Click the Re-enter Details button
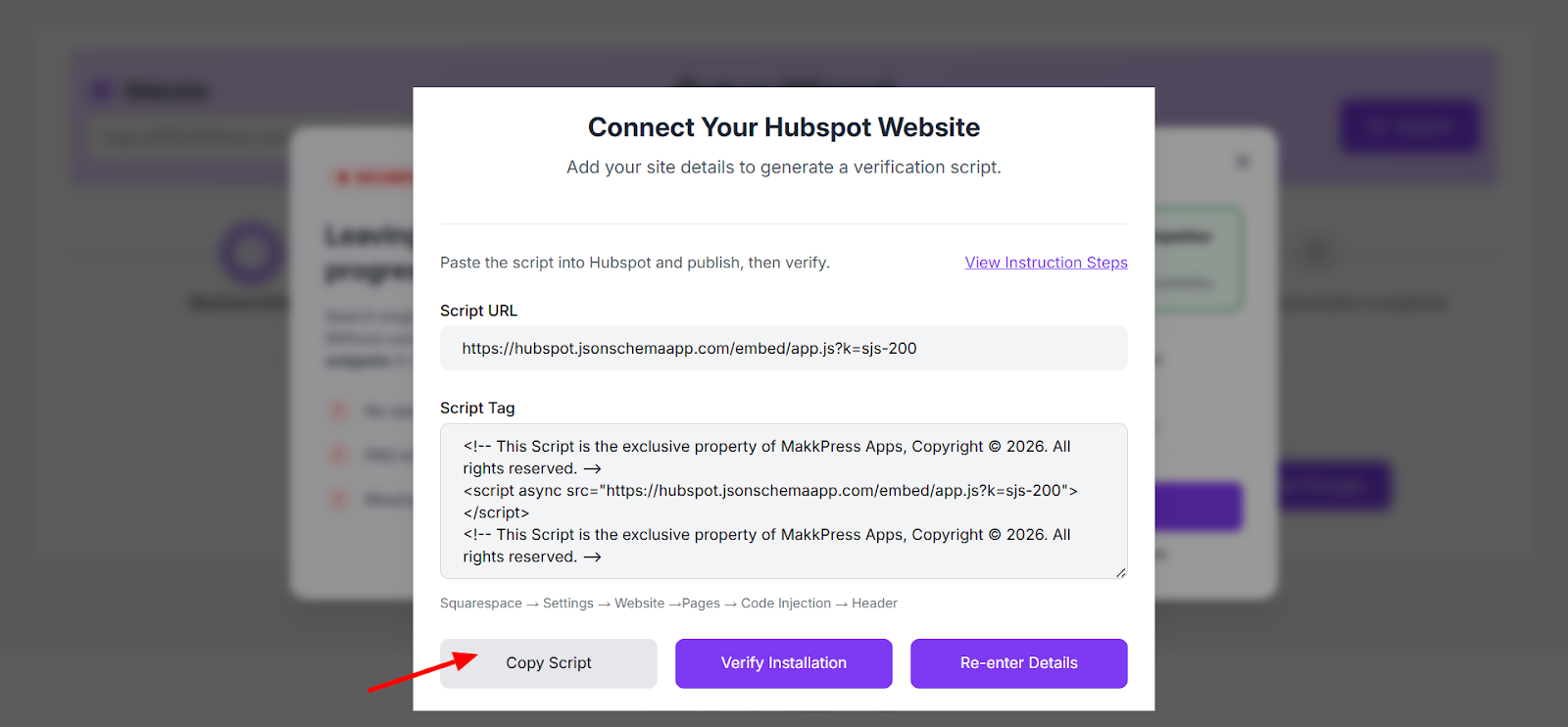Viewport: 1568px width, 727px height. pos(1018,663)
